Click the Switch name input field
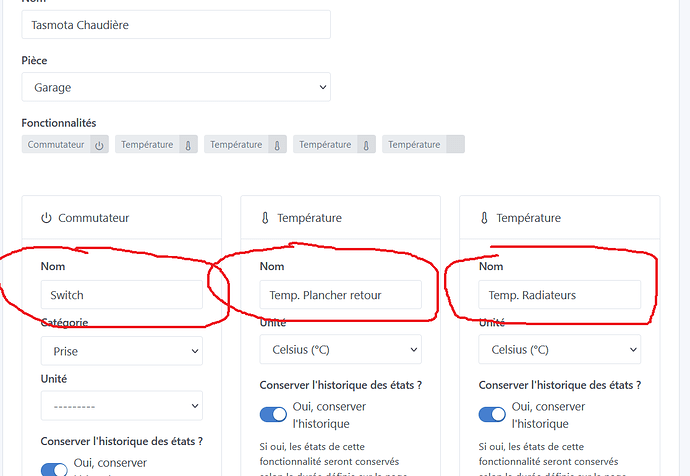 click(121, 295)
